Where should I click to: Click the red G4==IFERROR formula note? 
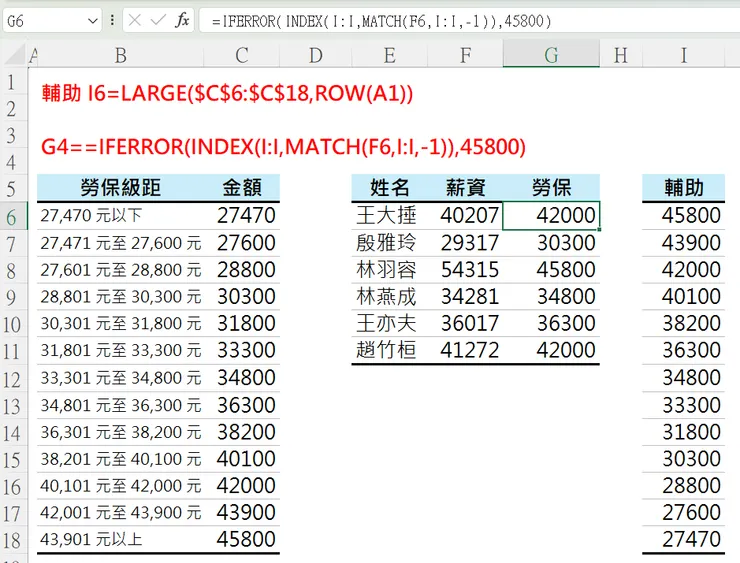click(x=284, y=147)
